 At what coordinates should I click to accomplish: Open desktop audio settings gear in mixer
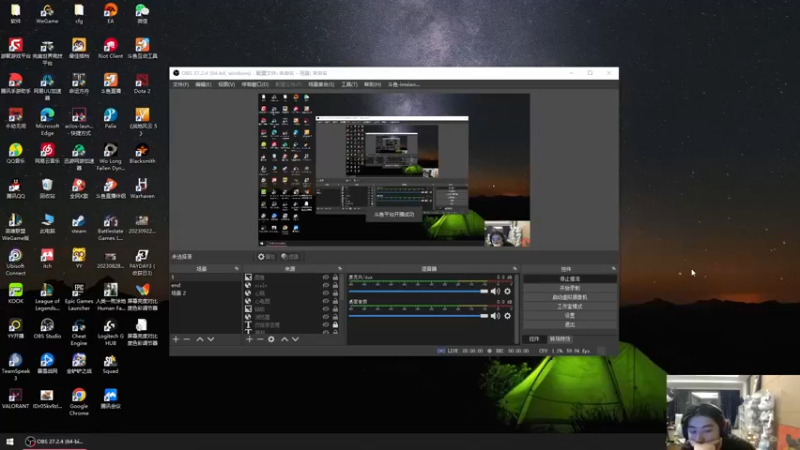point(507,316)
